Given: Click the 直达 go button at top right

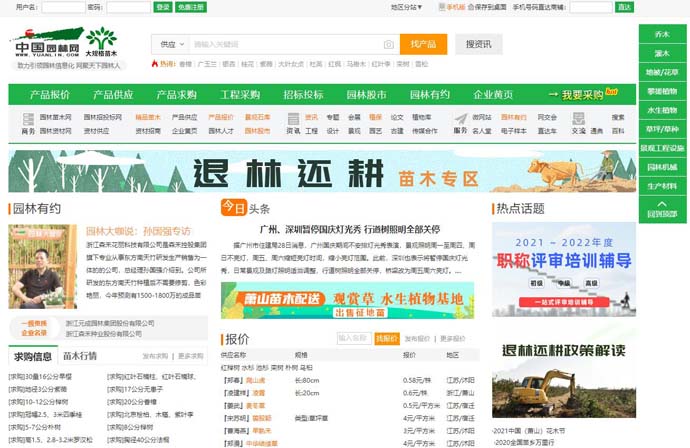Looking at the screenshot, I should 624,7.
